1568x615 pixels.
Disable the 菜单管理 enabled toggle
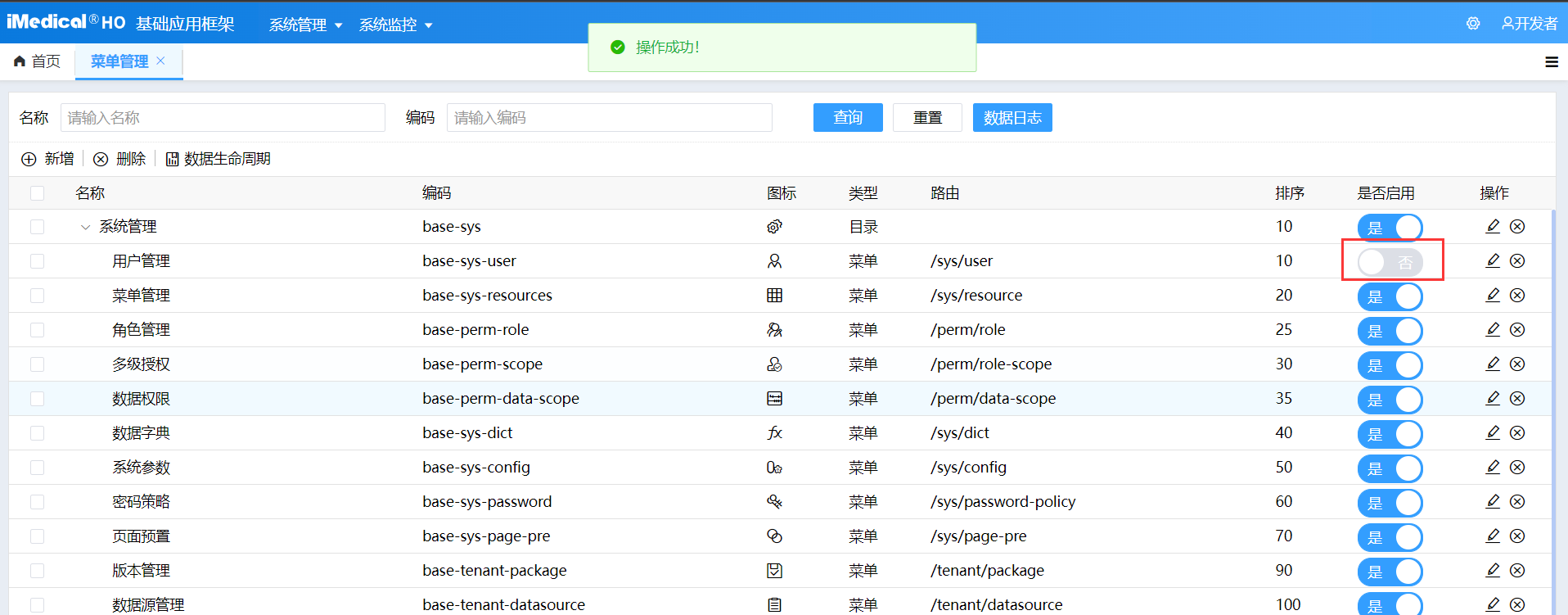point(1390,296)
